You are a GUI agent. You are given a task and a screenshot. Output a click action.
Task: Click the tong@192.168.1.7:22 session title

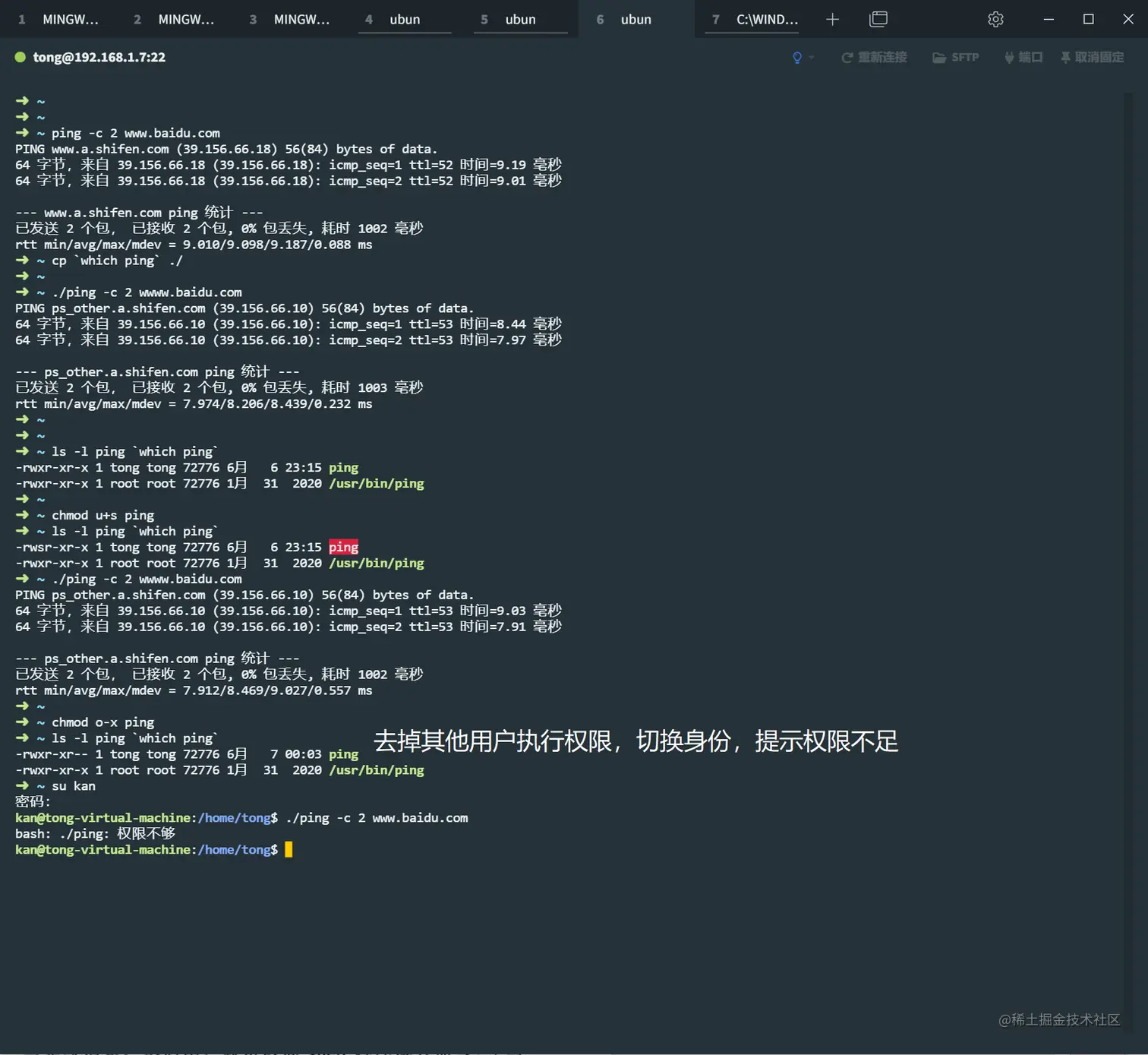point(99,57)
